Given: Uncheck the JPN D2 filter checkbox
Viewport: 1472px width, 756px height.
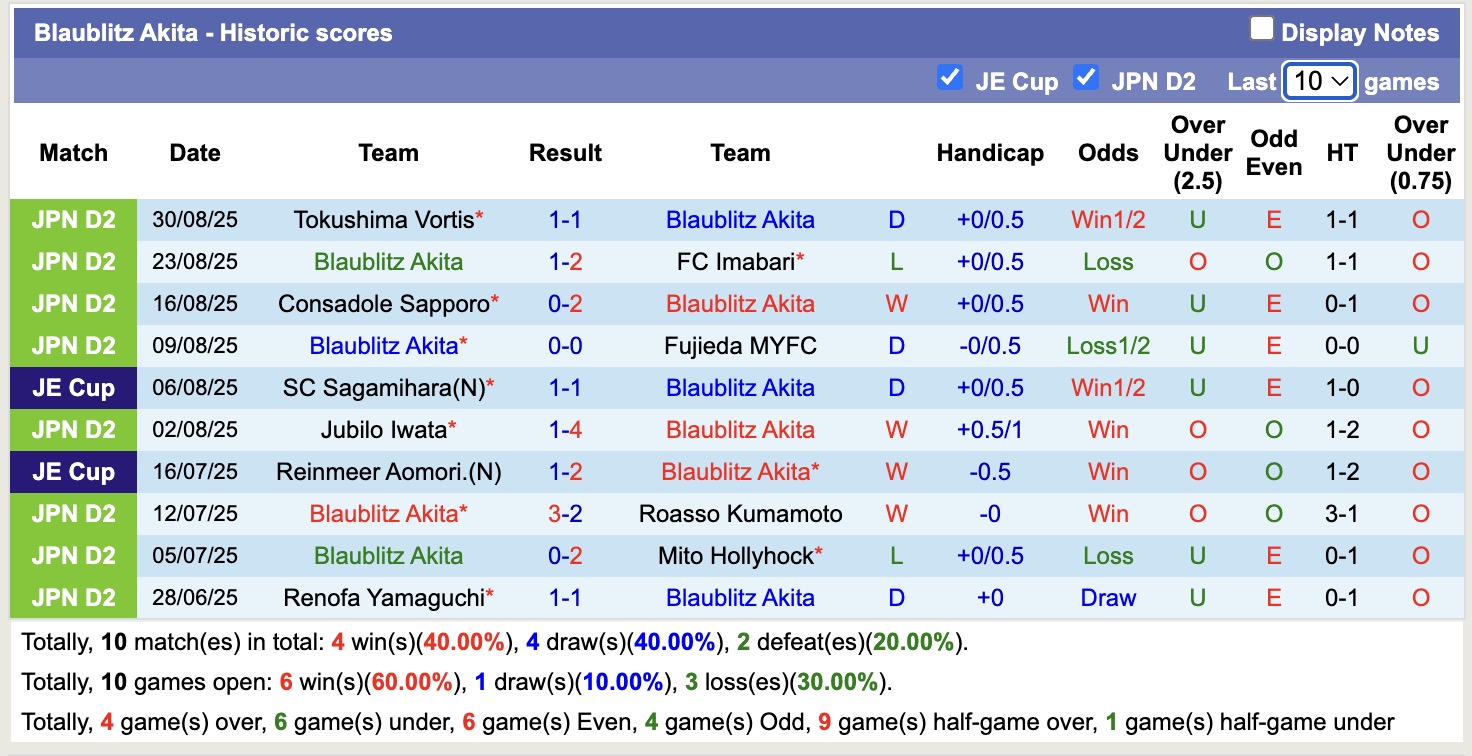Looking at the screenshot, I should point(1086,78).
